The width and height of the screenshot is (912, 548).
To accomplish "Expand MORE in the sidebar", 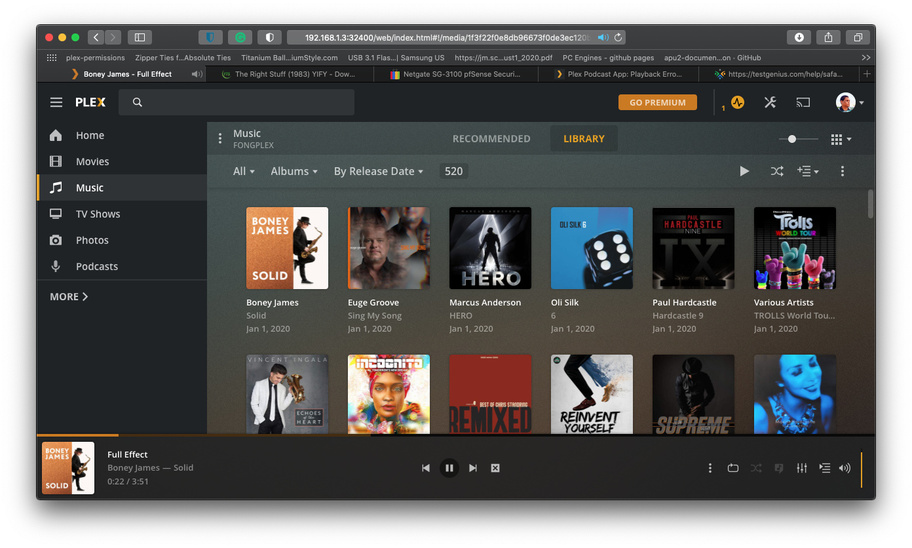I will click(x=69, y=297).
